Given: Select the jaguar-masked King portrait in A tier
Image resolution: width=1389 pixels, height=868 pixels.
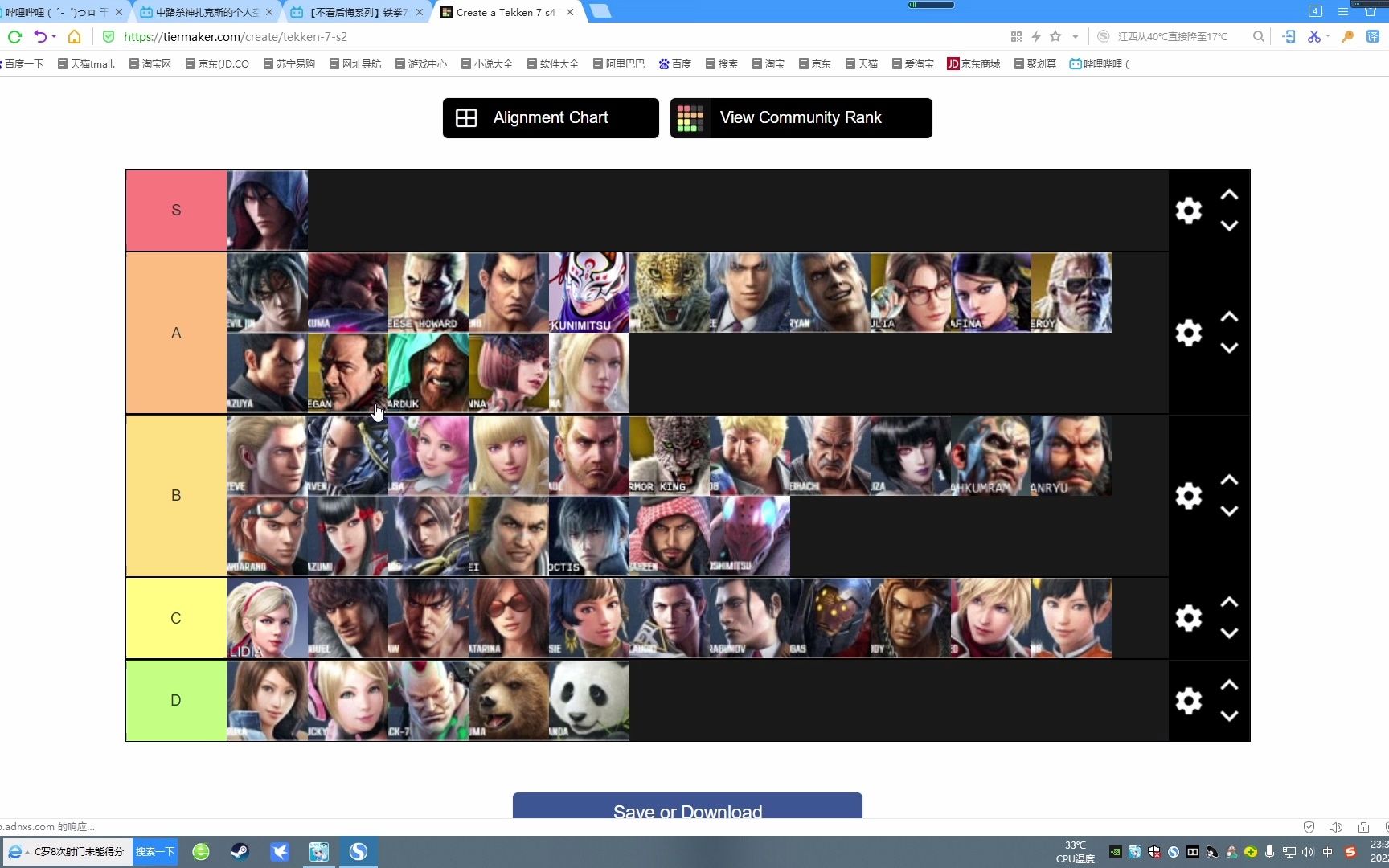Looking at the screenshot, I should coord(670,293).
